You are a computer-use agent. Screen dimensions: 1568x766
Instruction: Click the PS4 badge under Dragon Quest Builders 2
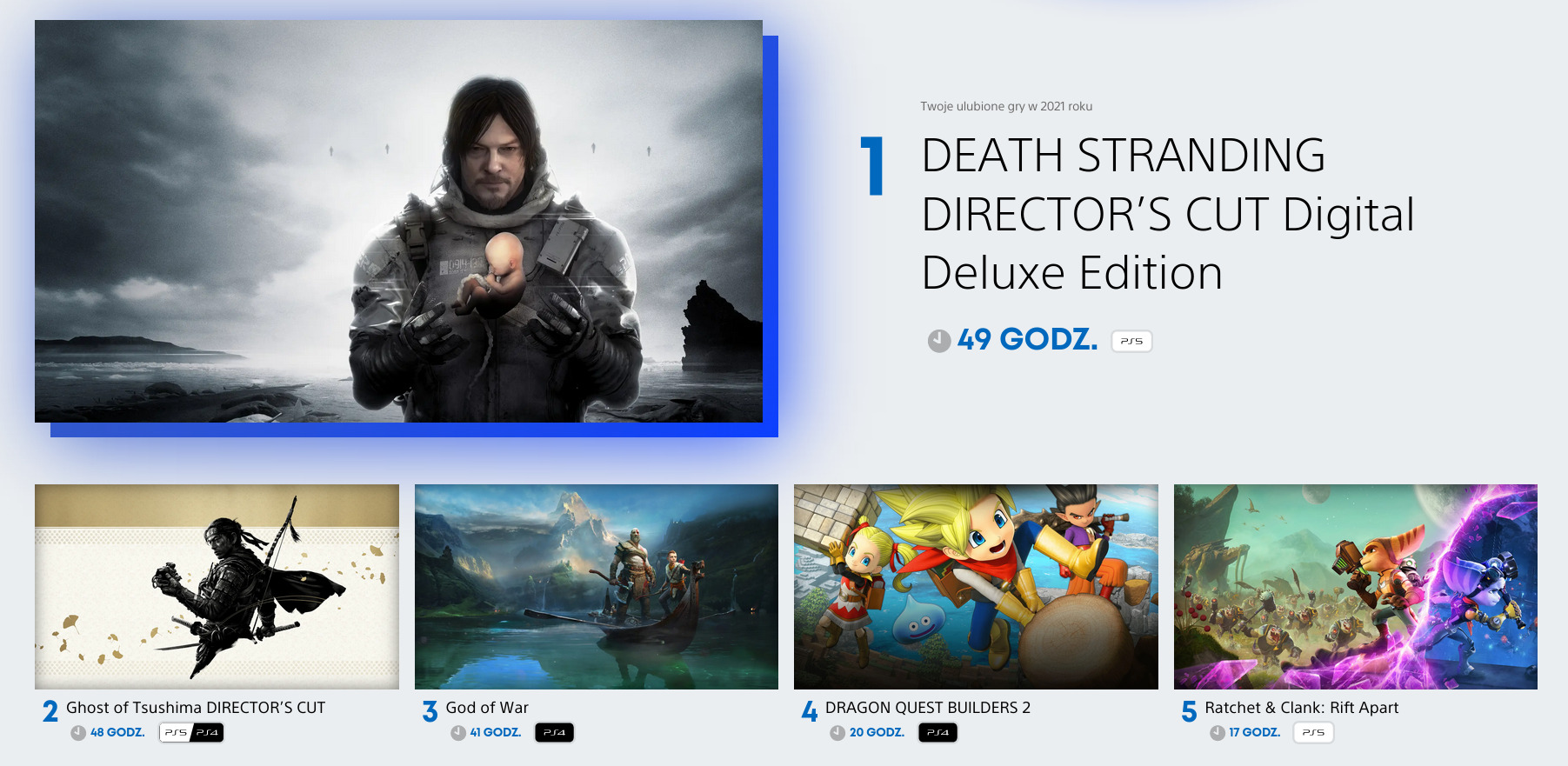point(937,733)
